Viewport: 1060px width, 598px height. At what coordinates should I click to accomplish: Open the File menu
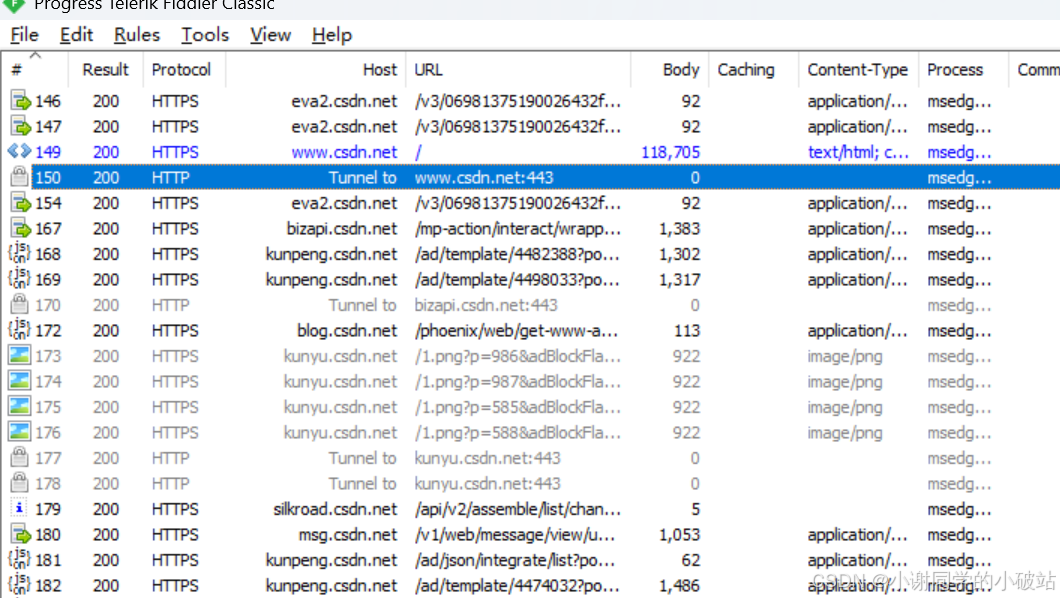[x=24, y=35]
